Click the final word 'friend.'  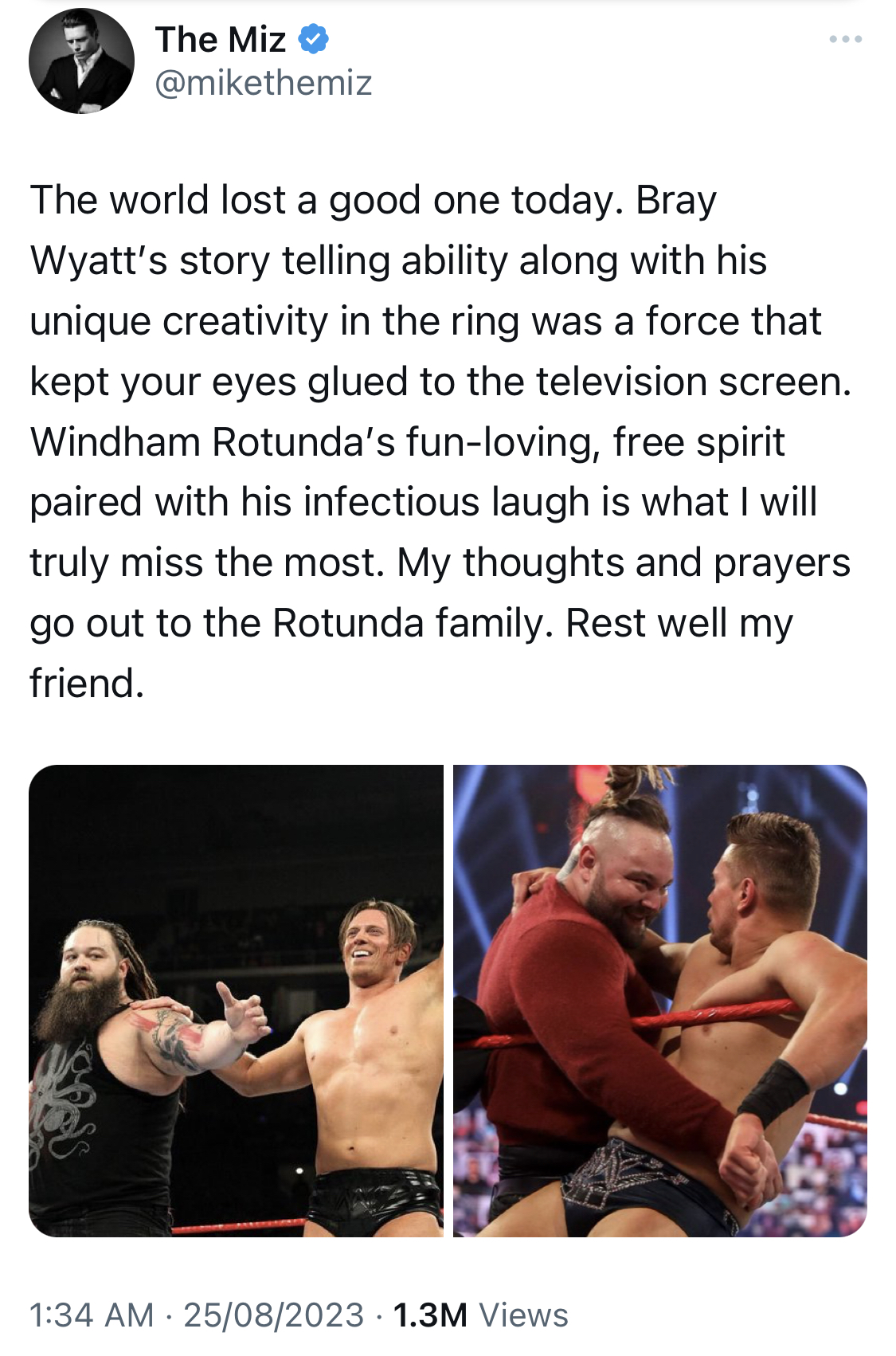[88, 684]
